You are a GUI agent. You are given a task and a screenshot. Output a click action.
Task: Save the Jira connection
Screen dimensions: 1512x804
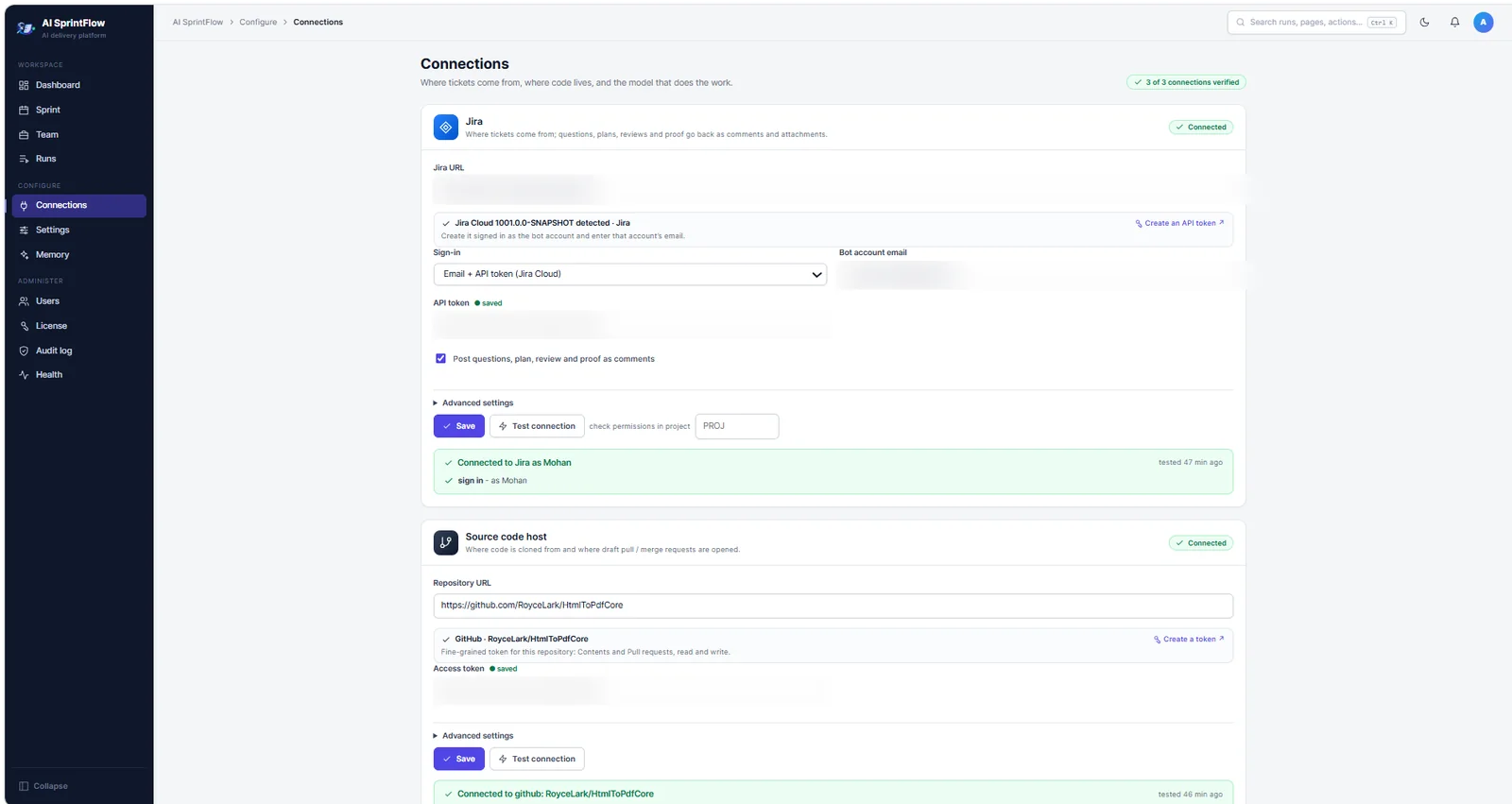(x=459, y=426)
